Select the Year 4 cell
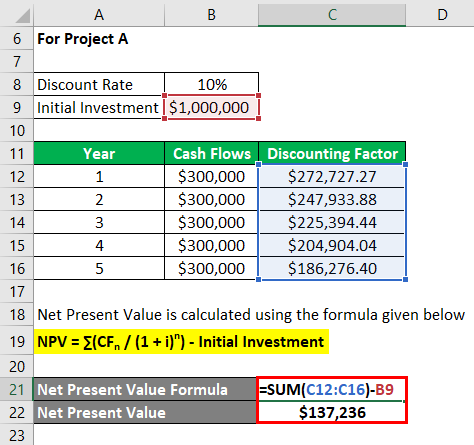 coord(99,245)
